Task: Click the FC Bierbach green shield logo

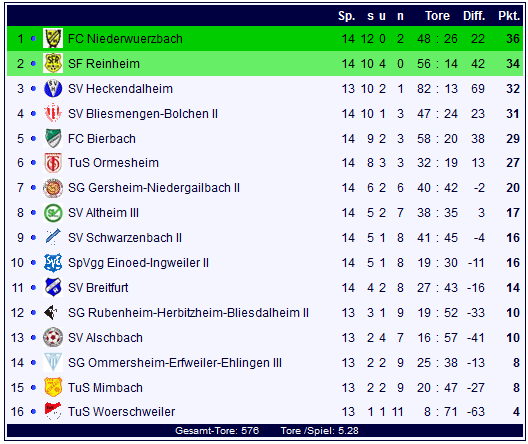Action: click(53, 138)
